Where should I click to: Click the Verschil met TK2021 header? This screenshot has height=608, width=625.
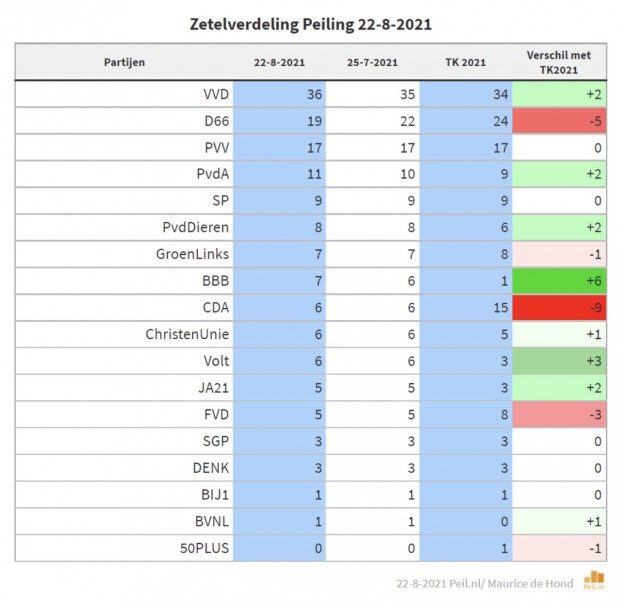(x=559, y=62)
